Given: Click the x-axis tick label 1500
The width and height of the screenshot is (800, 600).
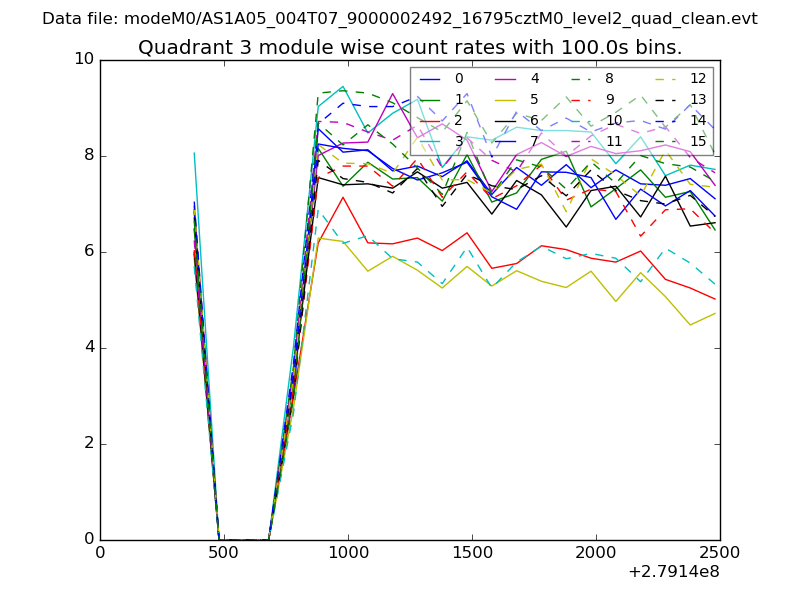Looking at the screenshot, I should (472, 554).
